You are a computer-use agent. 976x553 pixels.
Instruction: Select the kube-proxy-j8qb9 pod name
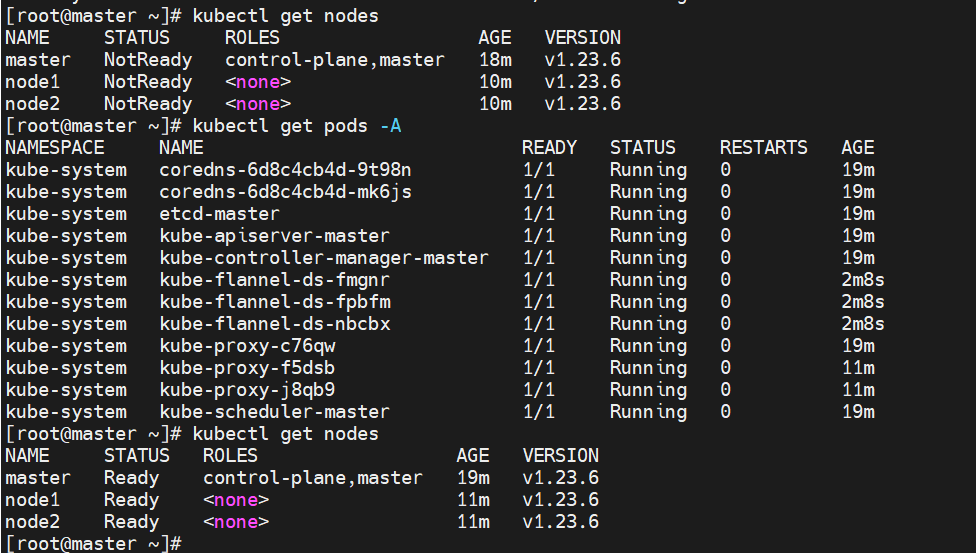[247, 390]
